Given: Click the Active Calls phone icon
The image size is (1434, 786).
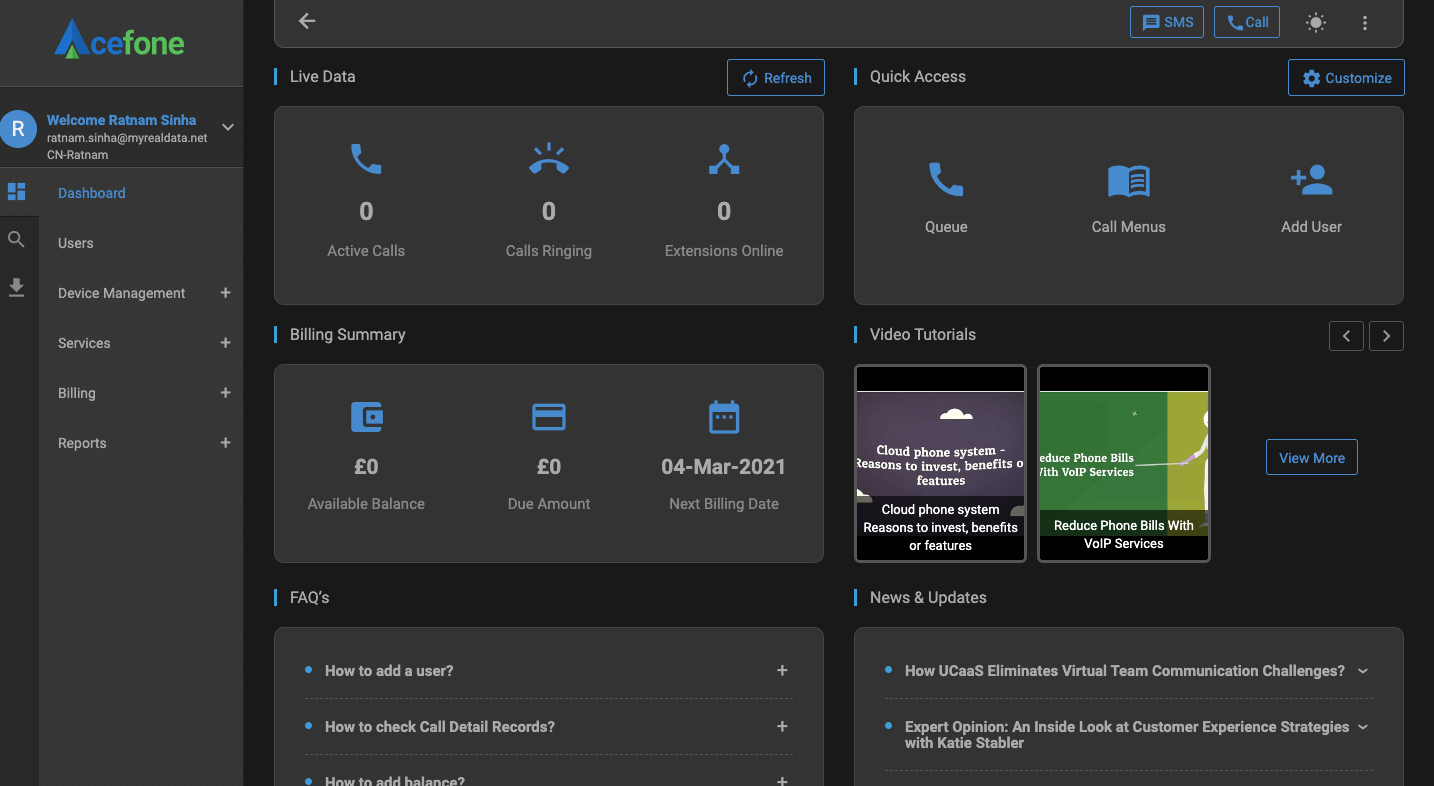Looking at the screenshot, I should tap(366, 159).
